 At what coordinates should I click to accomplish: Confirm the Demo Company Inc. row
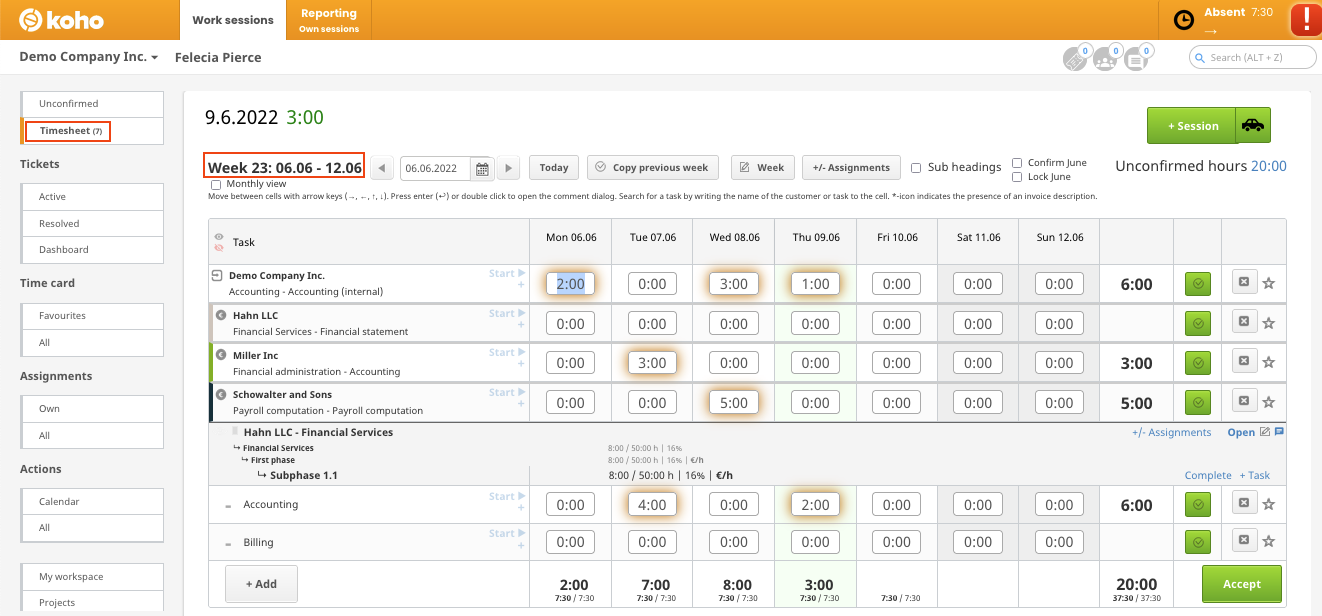tap(1198, 284)
